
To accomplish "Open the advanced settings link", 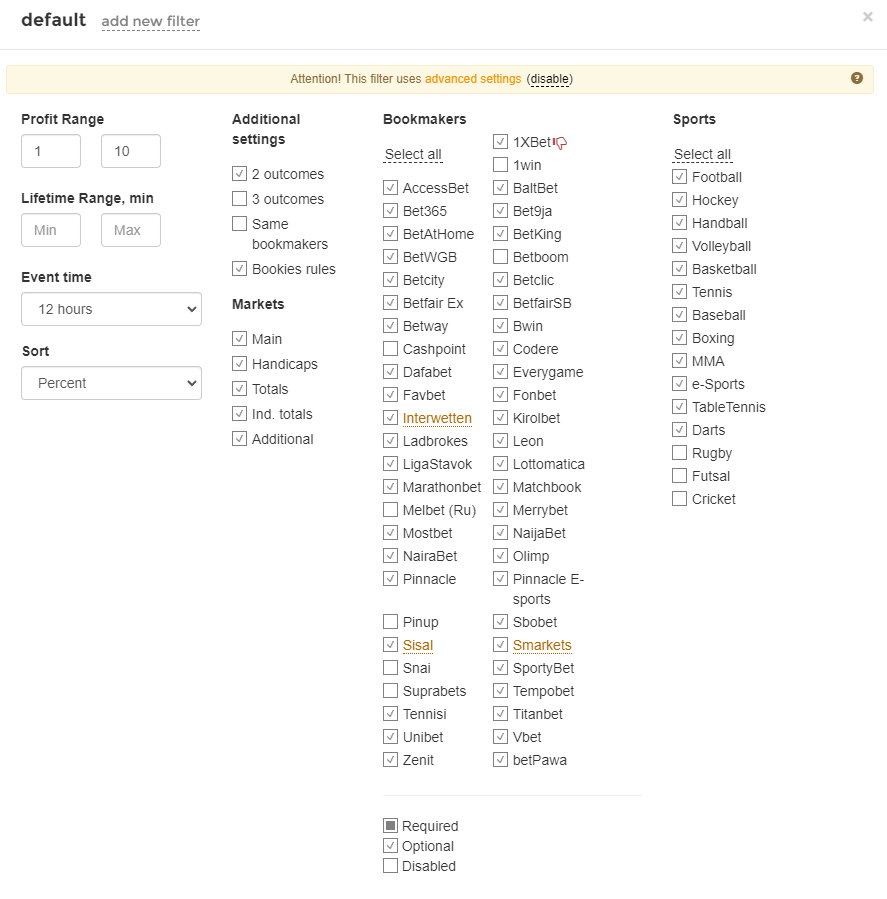I will pos(473,79).
